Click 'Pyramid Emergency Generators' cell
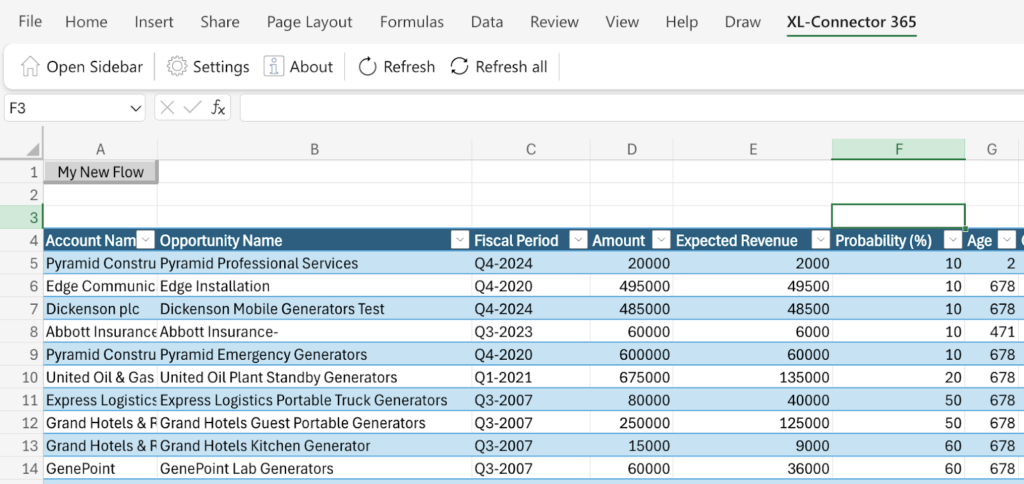Image resolution: width=1024 pixels, height=484 pixels. 315,355
